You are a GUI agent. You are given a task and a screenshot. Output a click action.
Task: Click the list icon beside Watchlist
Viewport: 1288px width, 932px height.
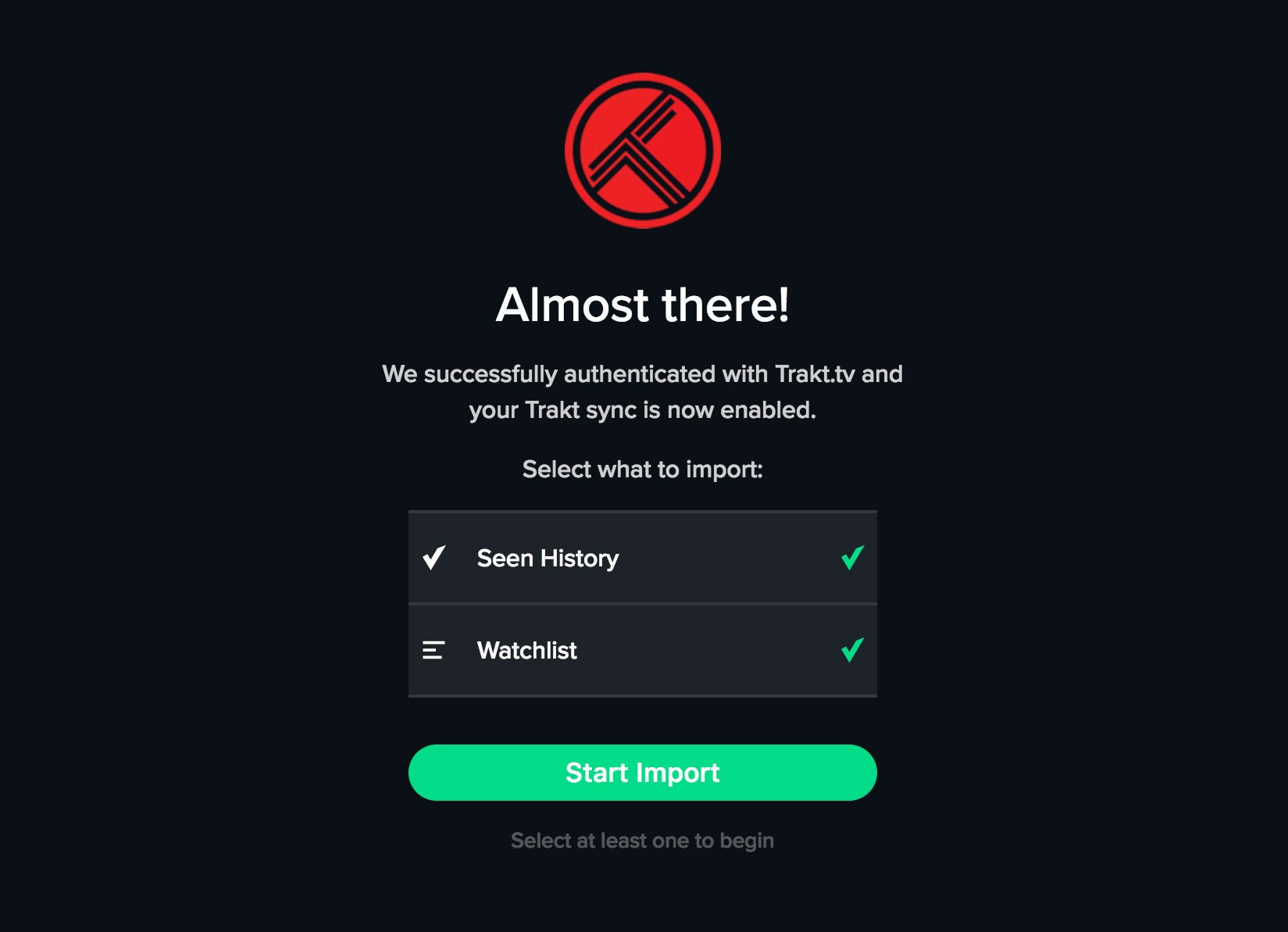pos(433,650)
